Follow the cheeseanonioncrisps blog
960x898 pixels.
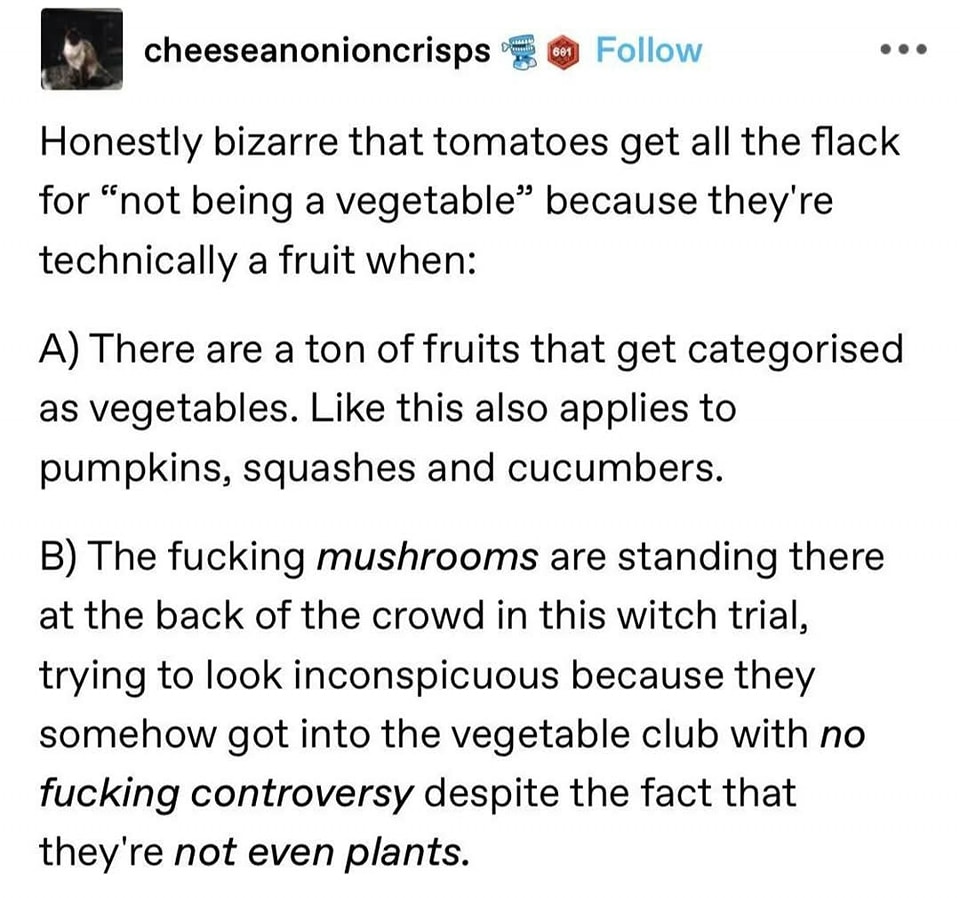tap(648, 50)
